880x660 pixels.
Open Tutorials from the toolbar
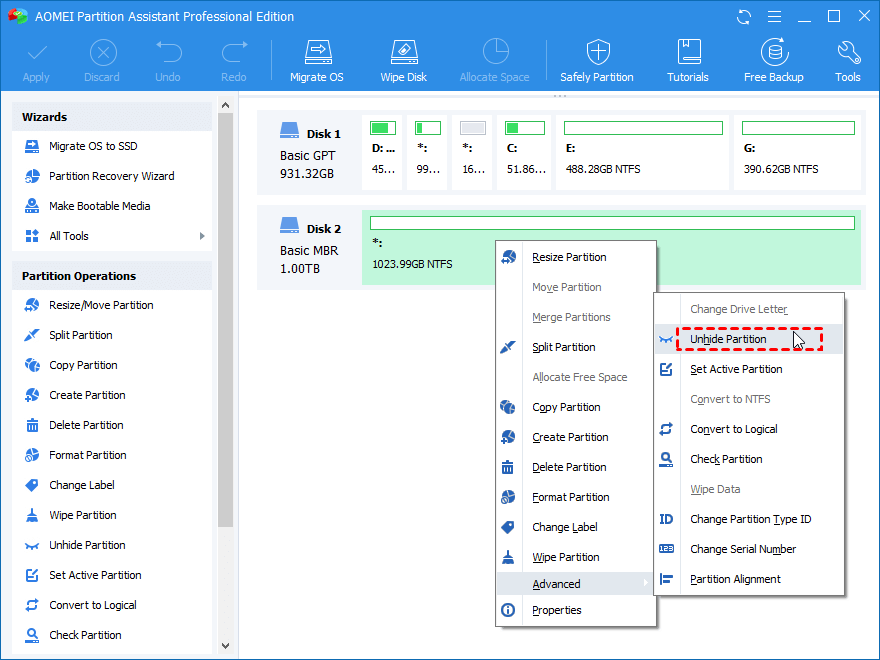point(688,53)
